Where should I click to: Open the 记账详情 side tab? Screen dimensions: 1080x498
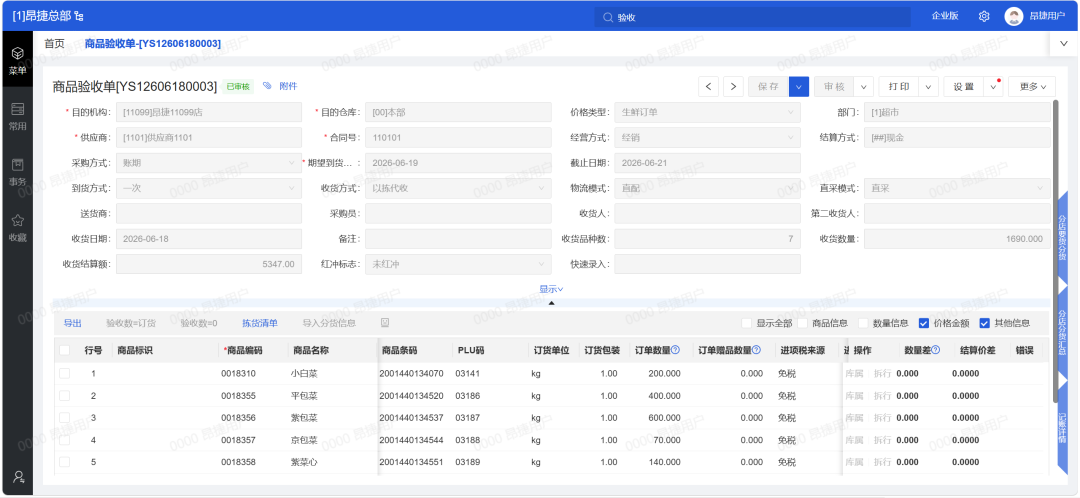[1062, 427]
